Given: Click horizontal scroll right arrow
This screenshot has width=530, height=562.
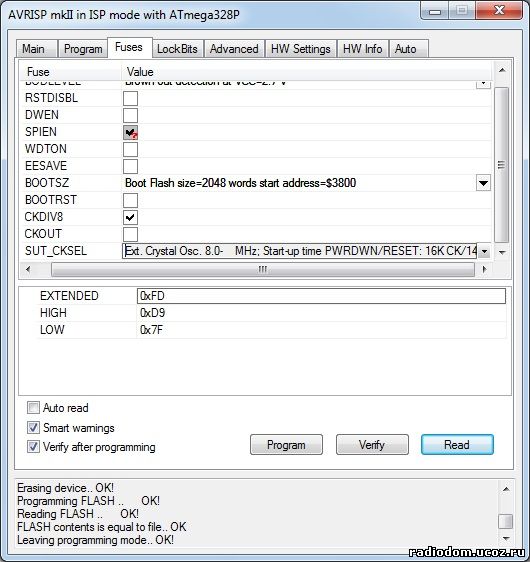Looking at the screenshot, I should [484, 269].
